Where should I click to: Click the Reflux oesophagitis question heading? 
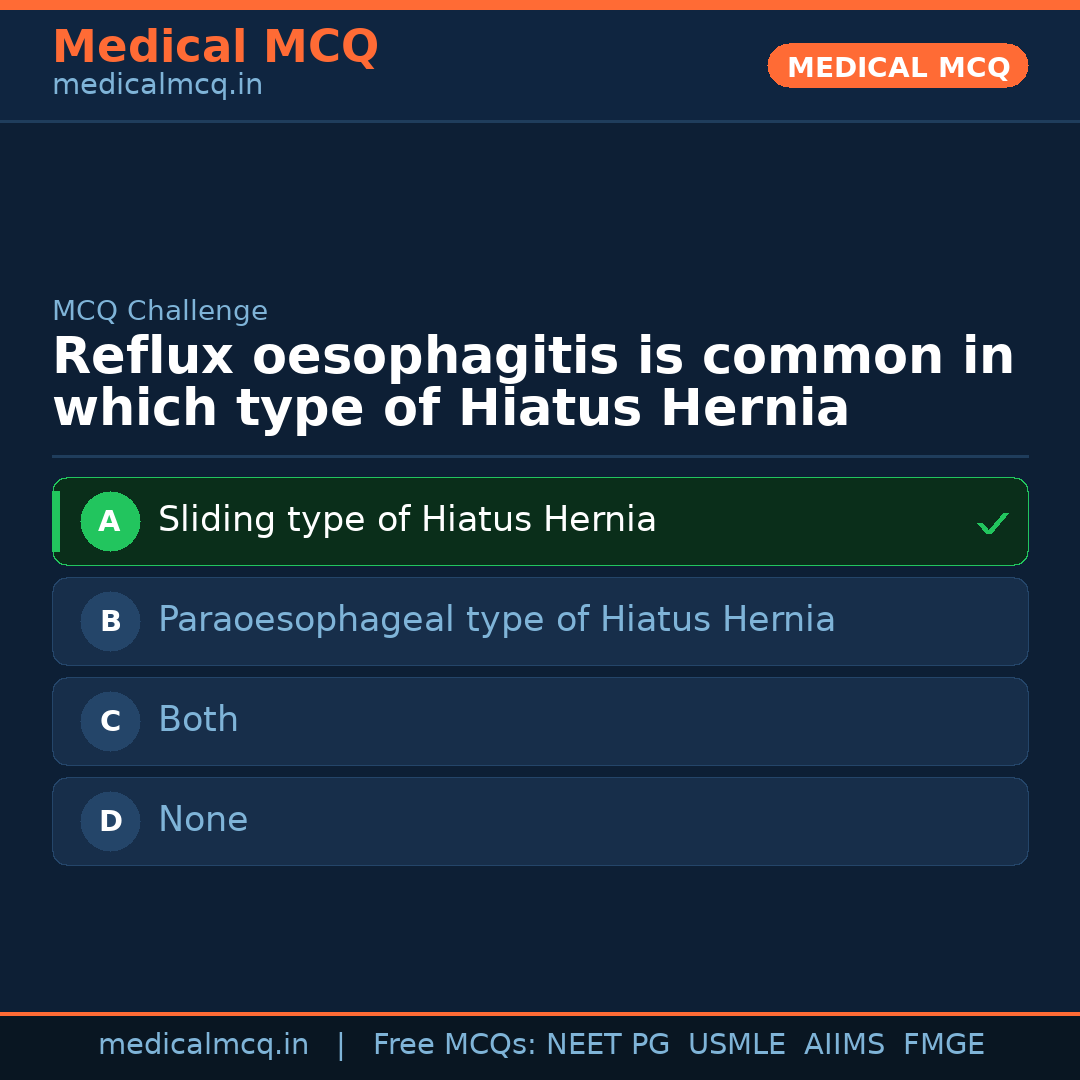coord(533,383)
